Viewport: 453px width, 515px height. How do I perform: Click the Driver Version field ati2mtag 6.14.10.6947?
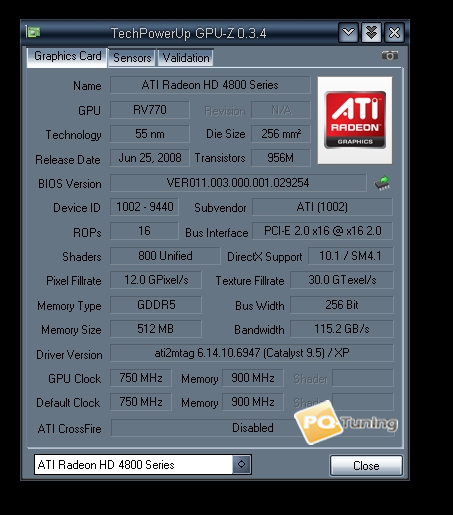[252, 353]
